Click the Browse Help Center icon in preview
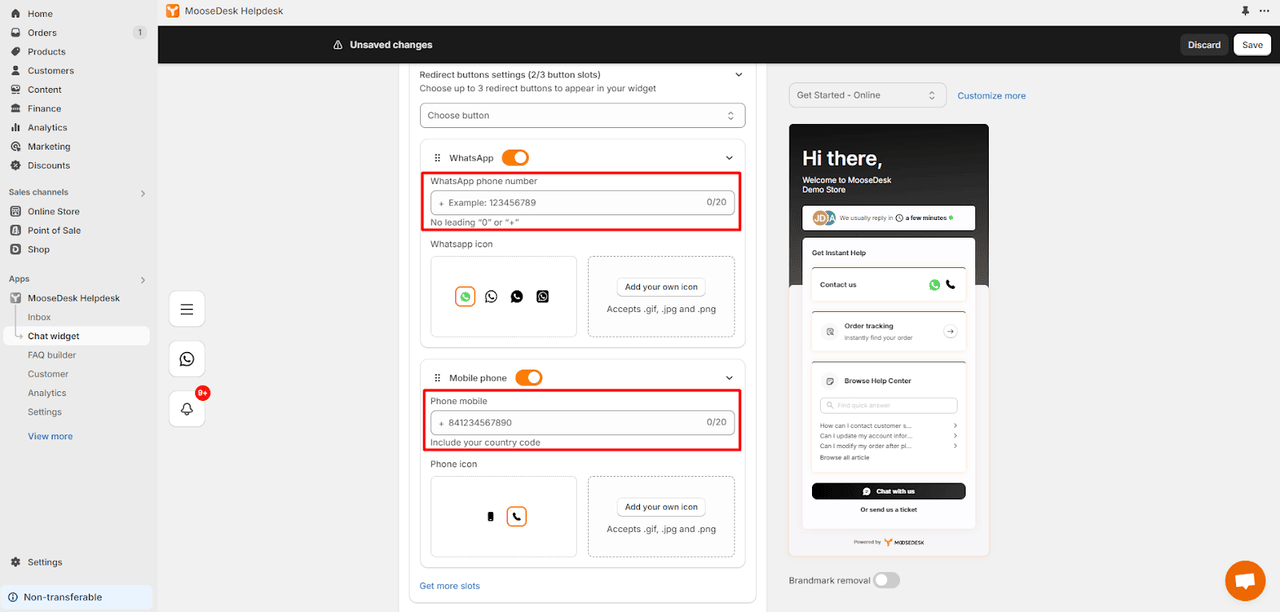Image resolution: width=1280 pixels, height=612 pixels. [829, 381]
